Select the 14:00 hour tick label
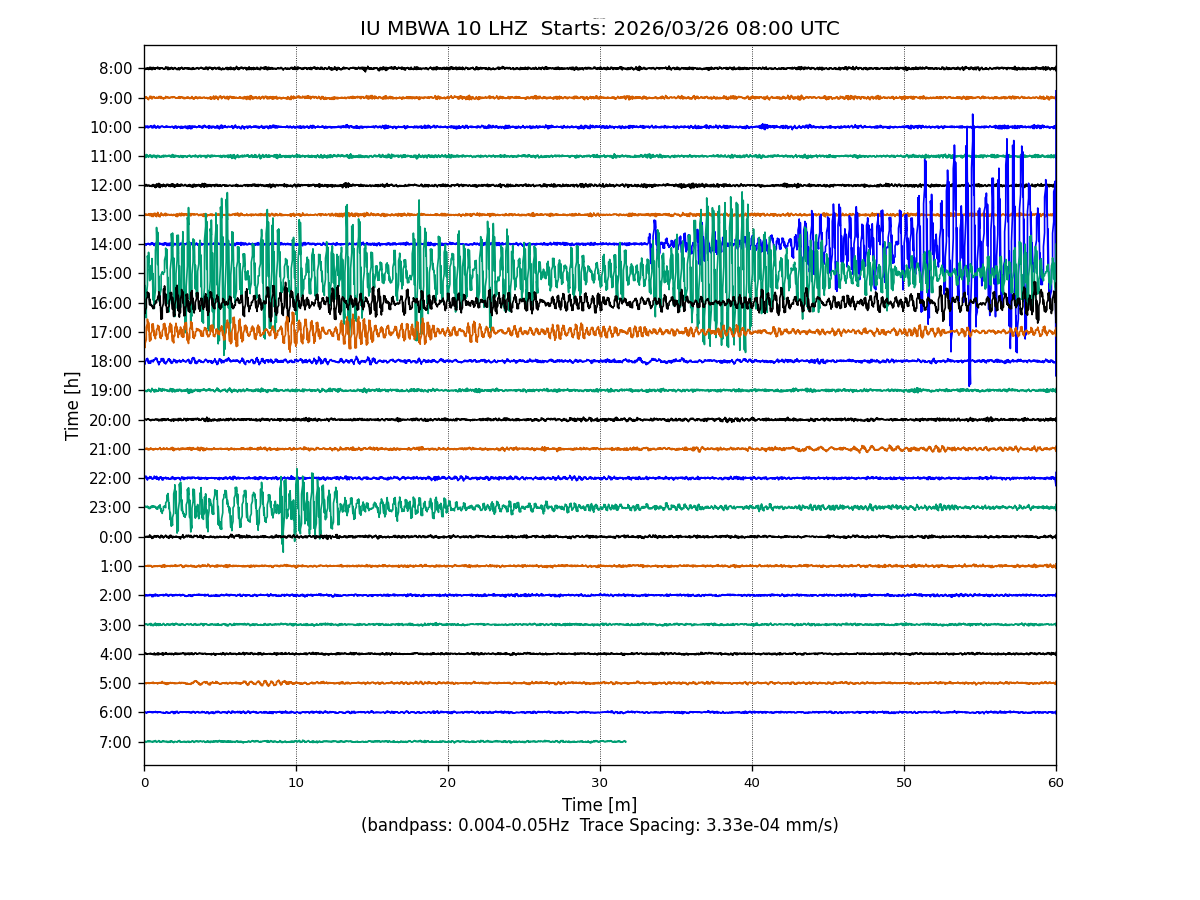 [111, 244]
